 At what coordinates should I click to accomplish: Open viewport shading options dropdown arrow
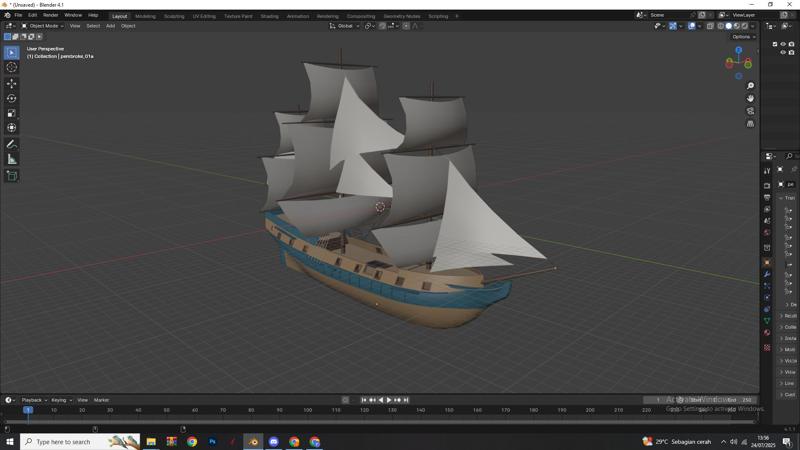[753, 26]
